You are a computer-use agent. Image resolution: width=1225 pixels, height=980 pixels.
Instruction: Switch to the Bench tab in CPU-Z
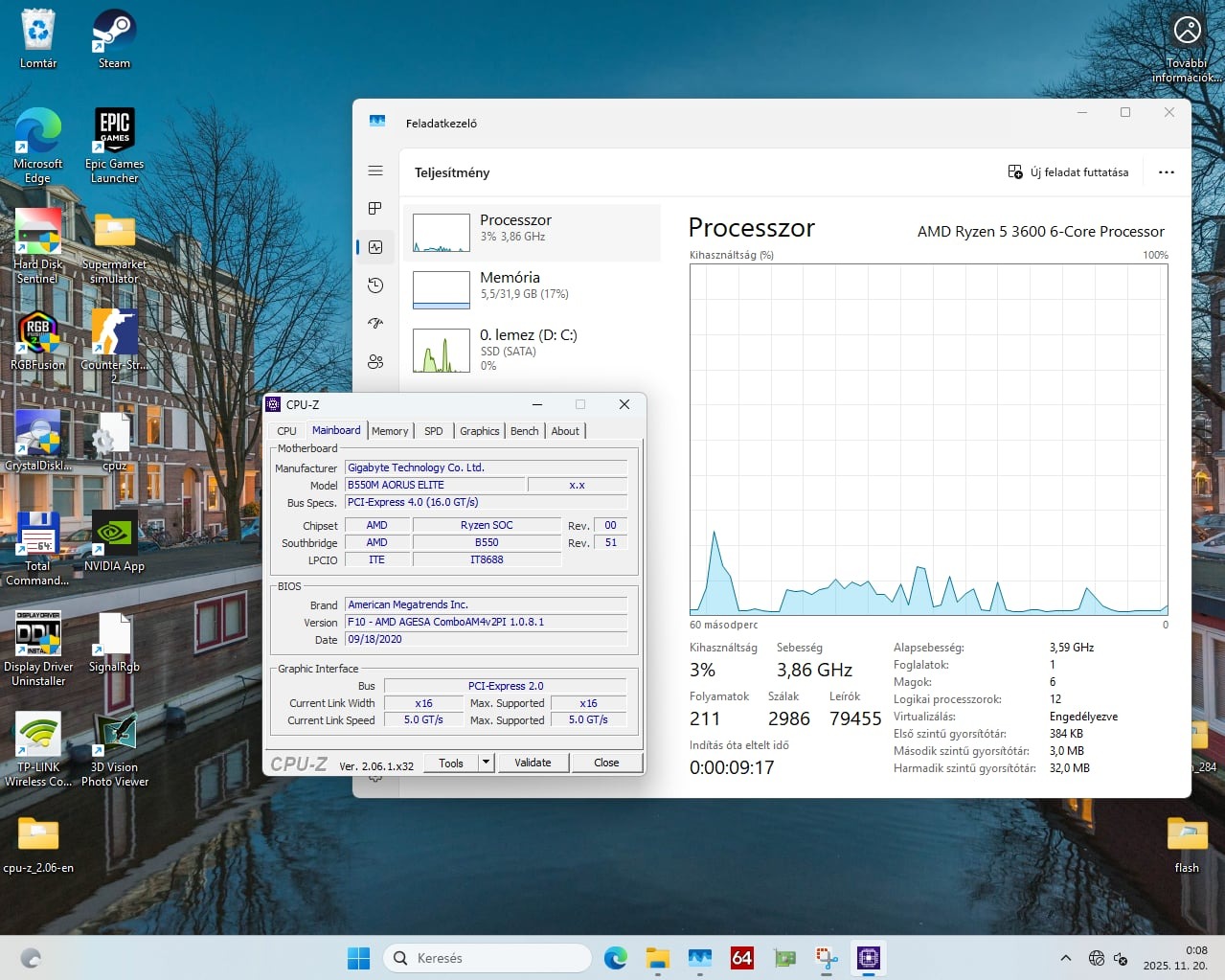(524, 431)
